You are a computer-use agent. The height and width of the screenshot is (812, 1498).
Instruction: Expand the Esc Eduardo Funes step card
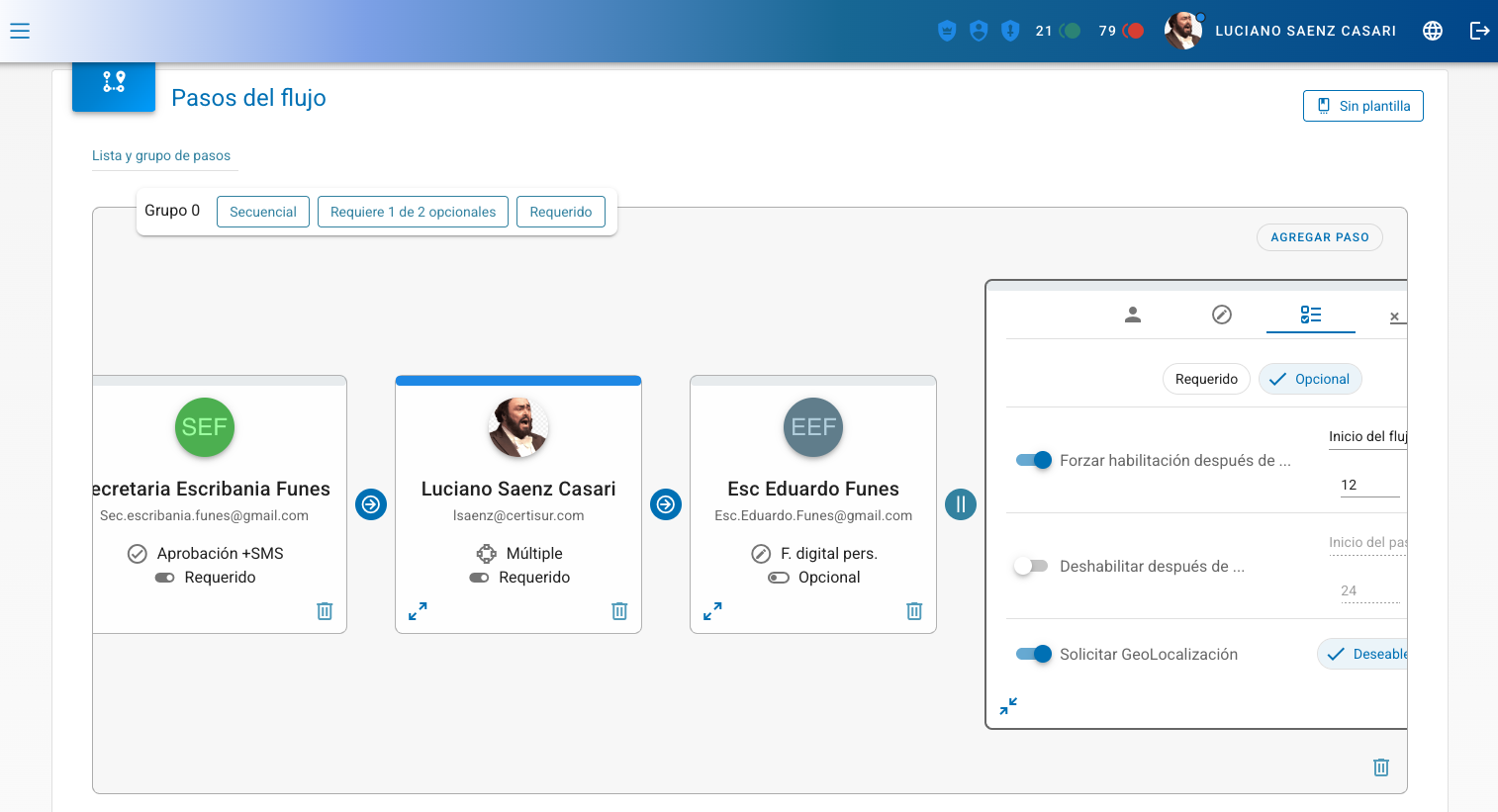(712, 611)
